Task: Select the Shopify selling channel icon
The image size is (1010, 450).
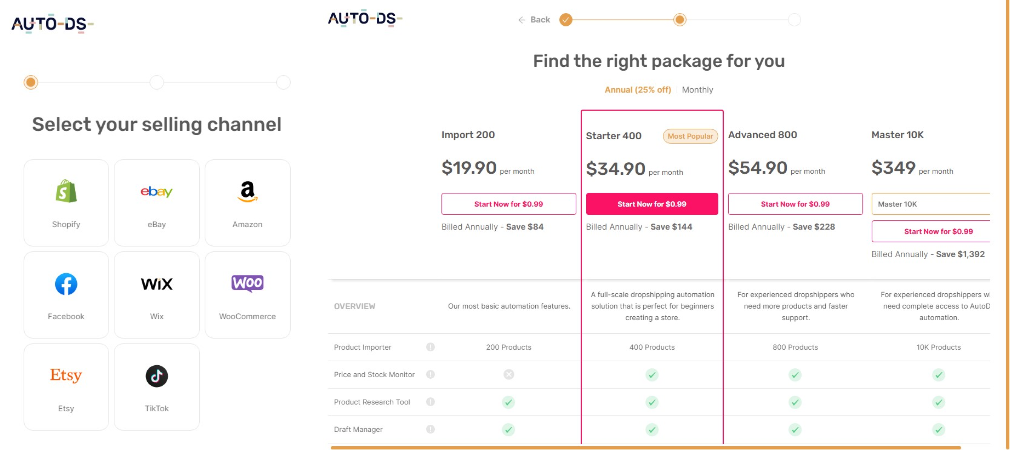Action: (x=66, y=192)
